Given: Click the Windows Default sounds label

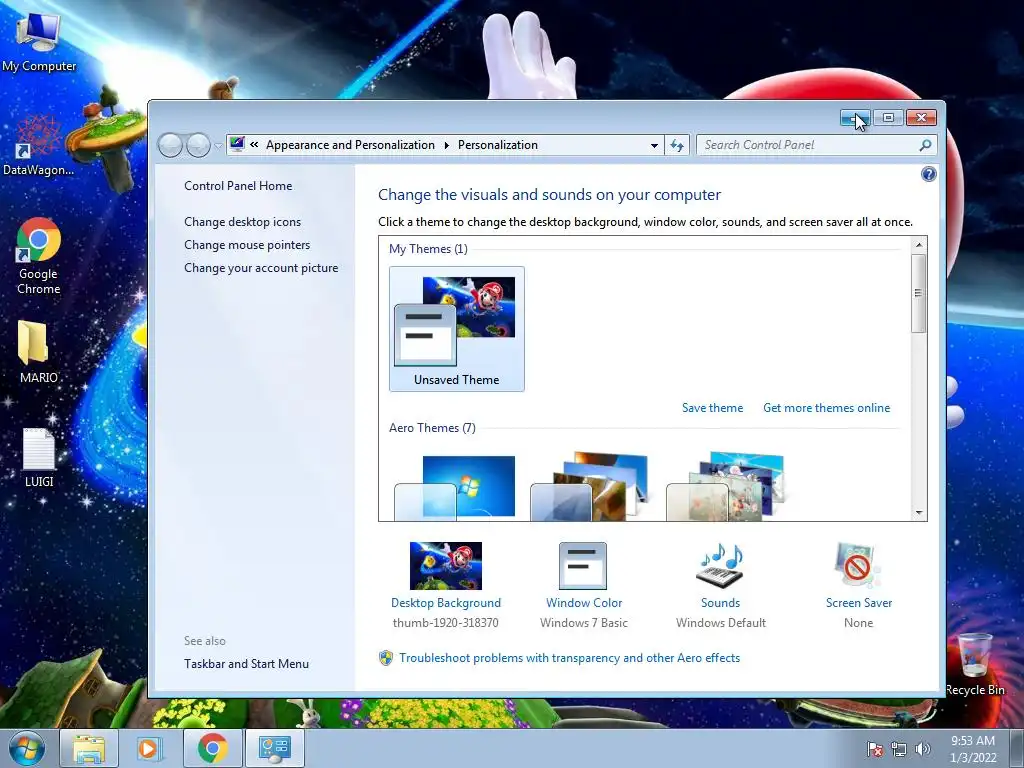Looking at the screenshot, I should (x=721, y=623).
